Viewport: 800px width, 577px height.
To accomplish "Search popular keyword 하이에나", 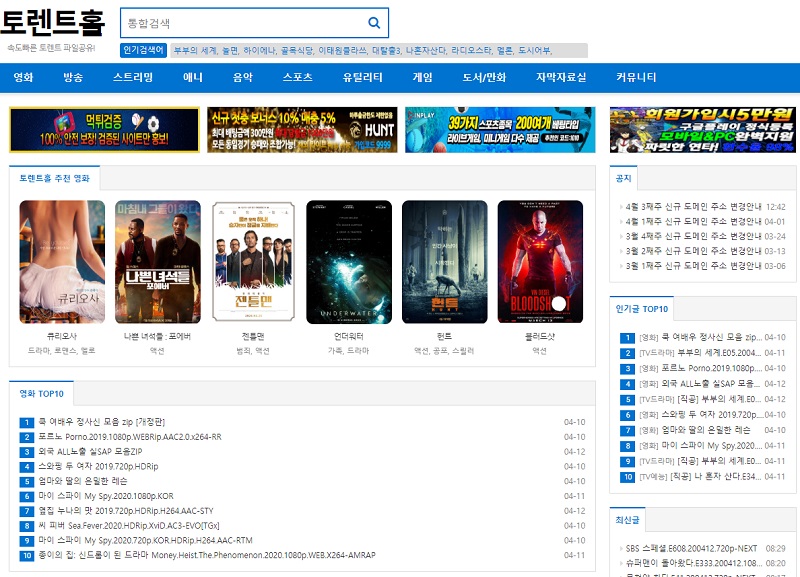I will pos(260,51).
